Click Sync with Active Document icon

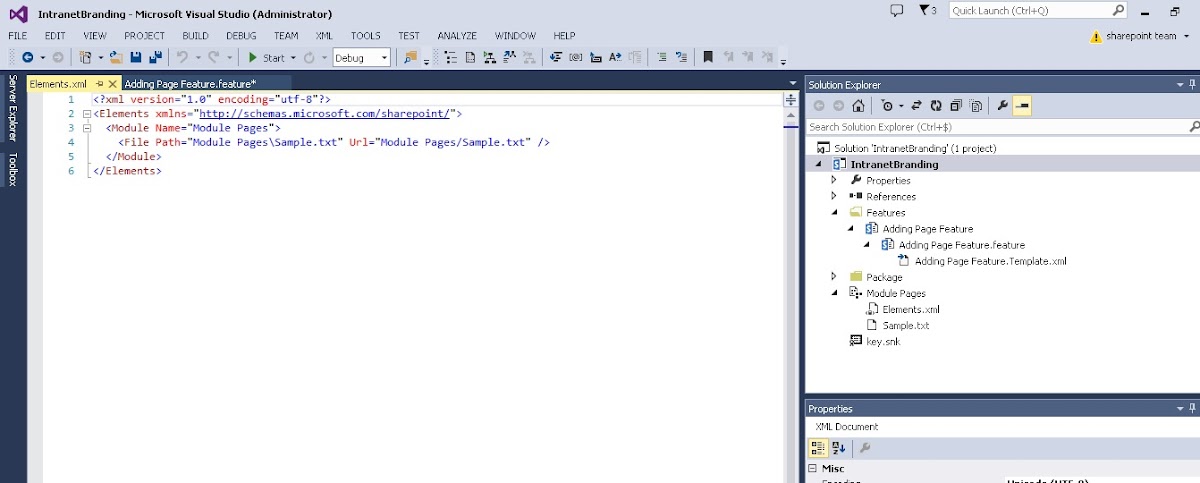915,105
